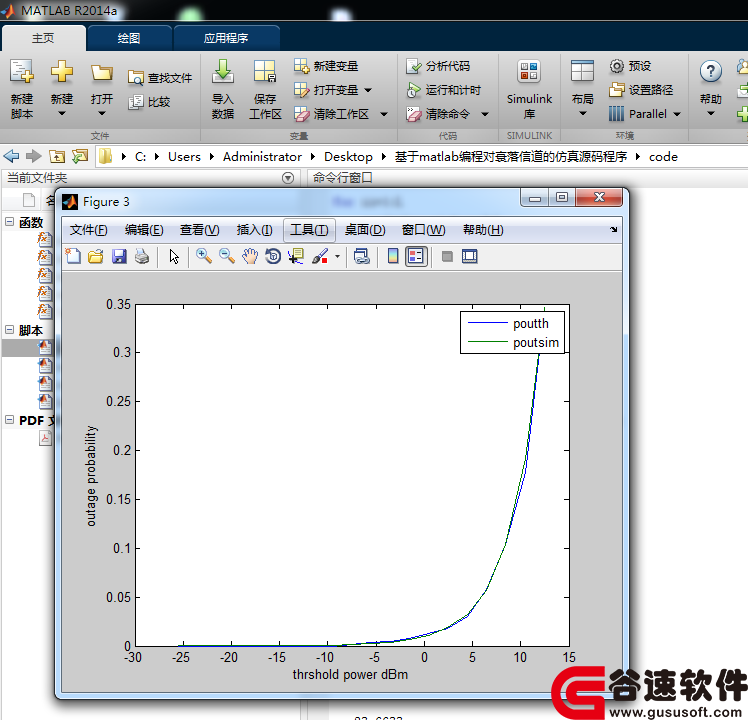Click Open File icon in Figure 3 toolbar
The width and height of the screenshot is (748, 720).
(x=96, y=256)
